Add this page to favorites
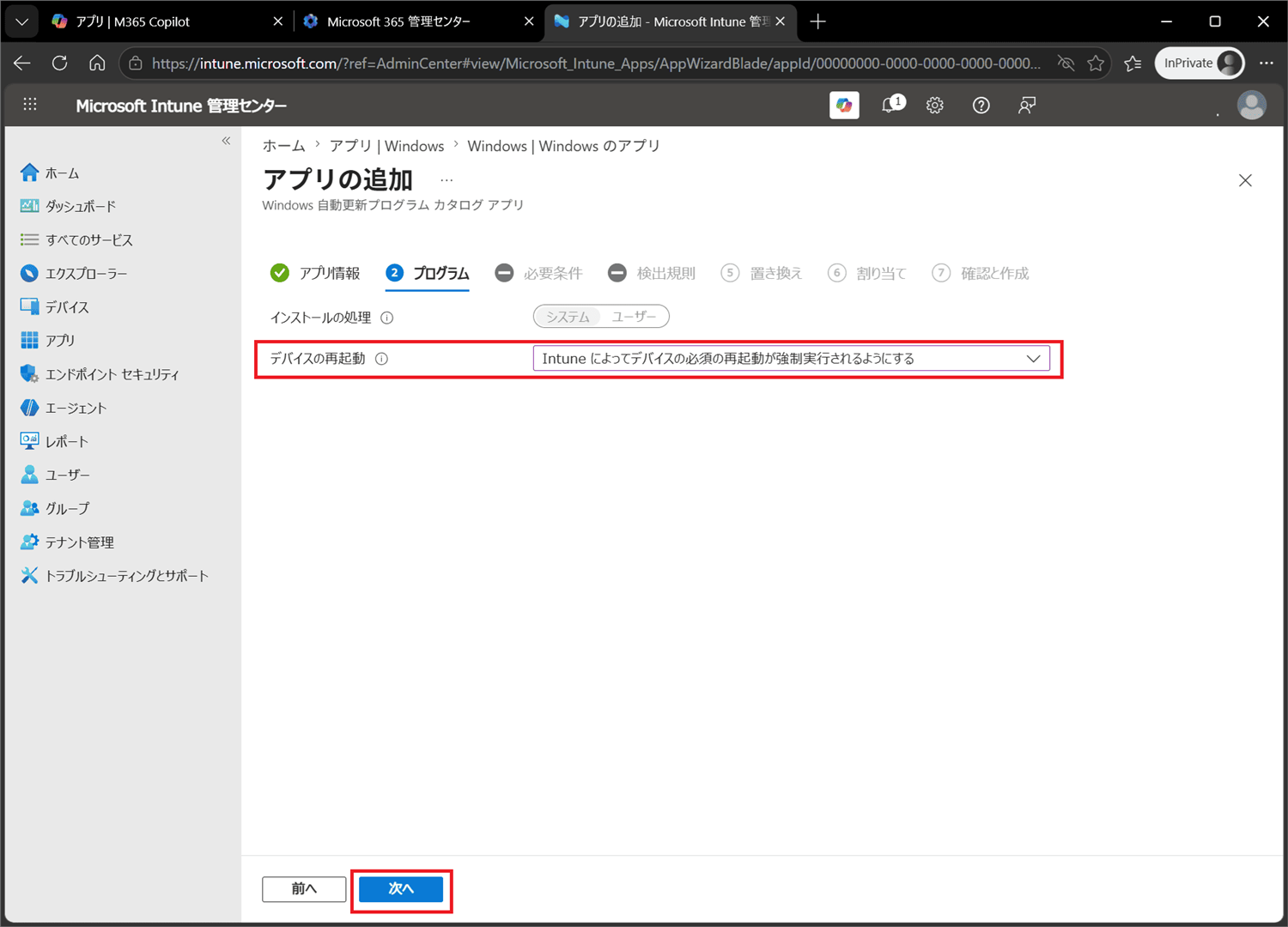The height and width of the screenshot is (927, 1288). [1096, 63]
